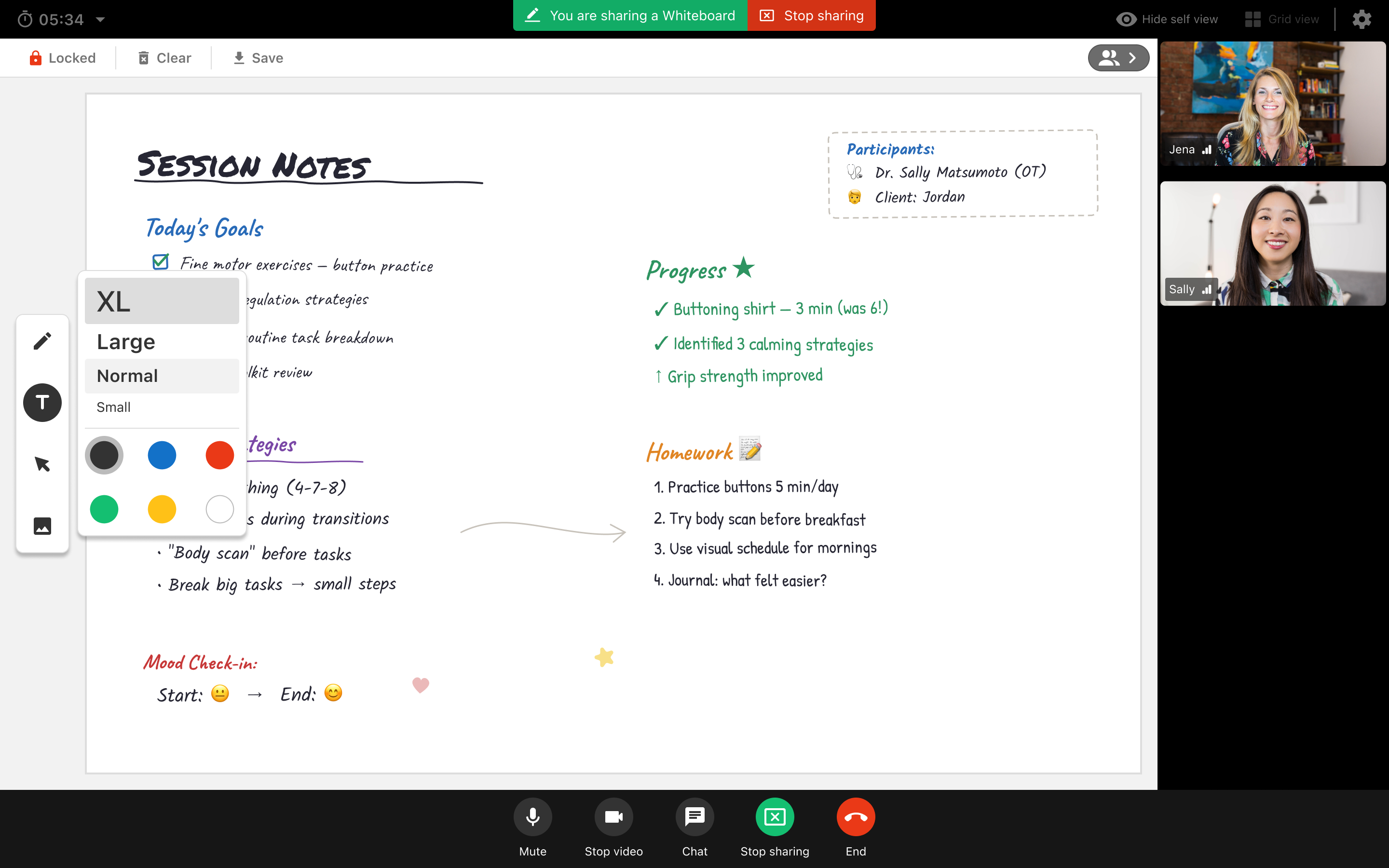1389x868 pixels.
Task: Save the whiteboard
Action: (x=259, y=58)
